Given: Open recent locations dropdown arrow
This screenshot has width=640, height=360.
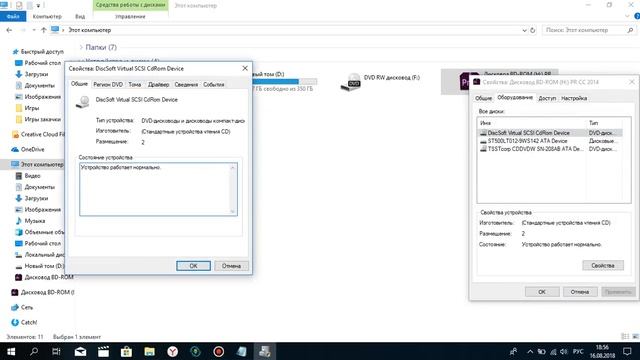Looking at the screenshot, I should [x=34, y=30].
